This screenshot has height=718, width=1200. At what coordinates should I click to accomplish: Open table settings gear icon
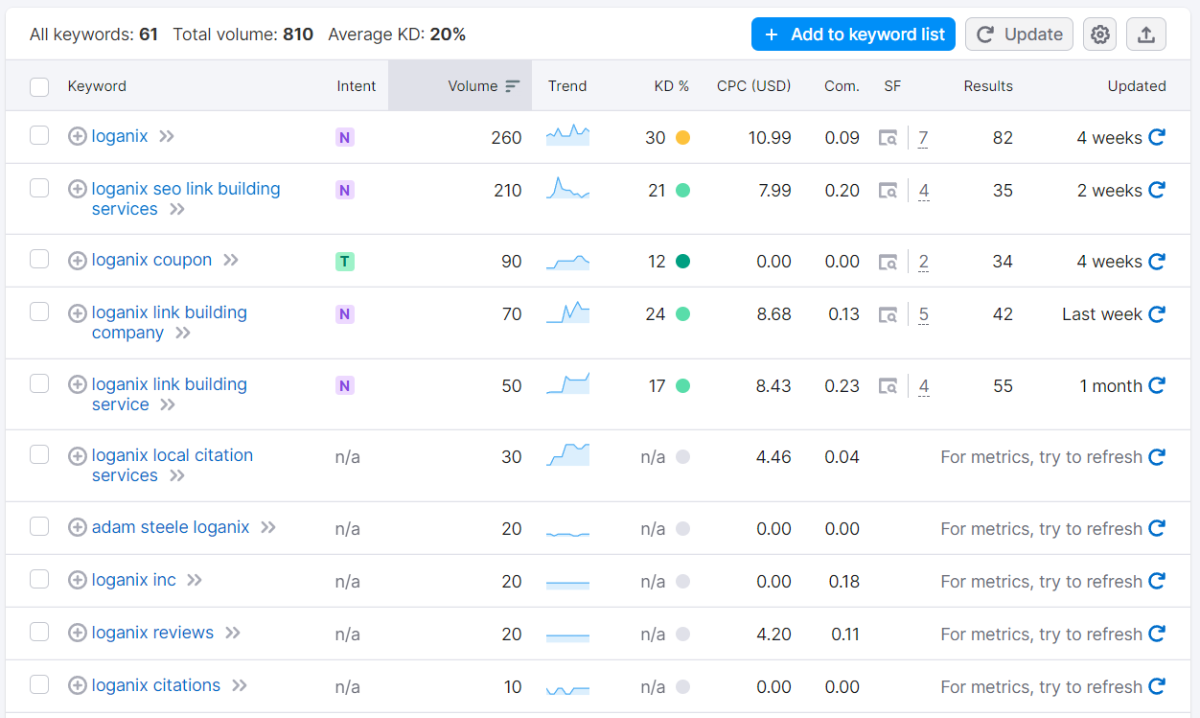coord(1100,35)
